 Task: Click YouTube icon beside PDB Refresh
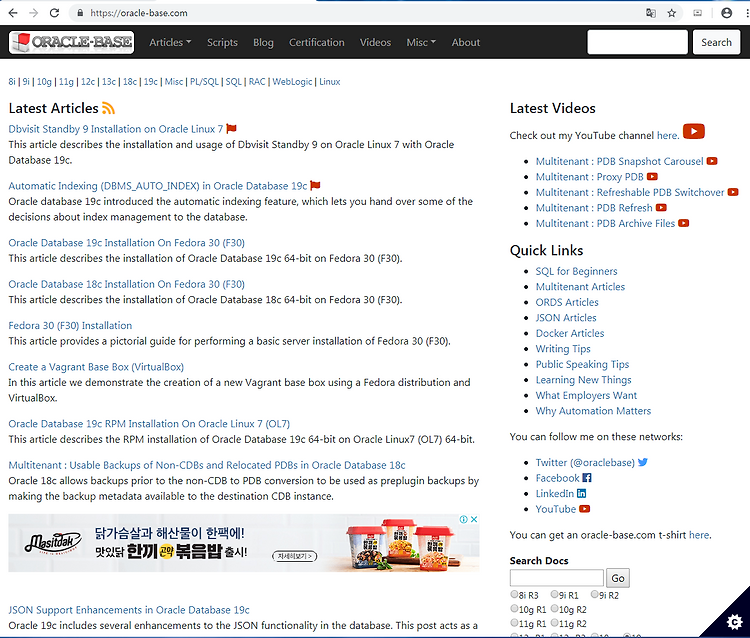[x=661, y=208]
